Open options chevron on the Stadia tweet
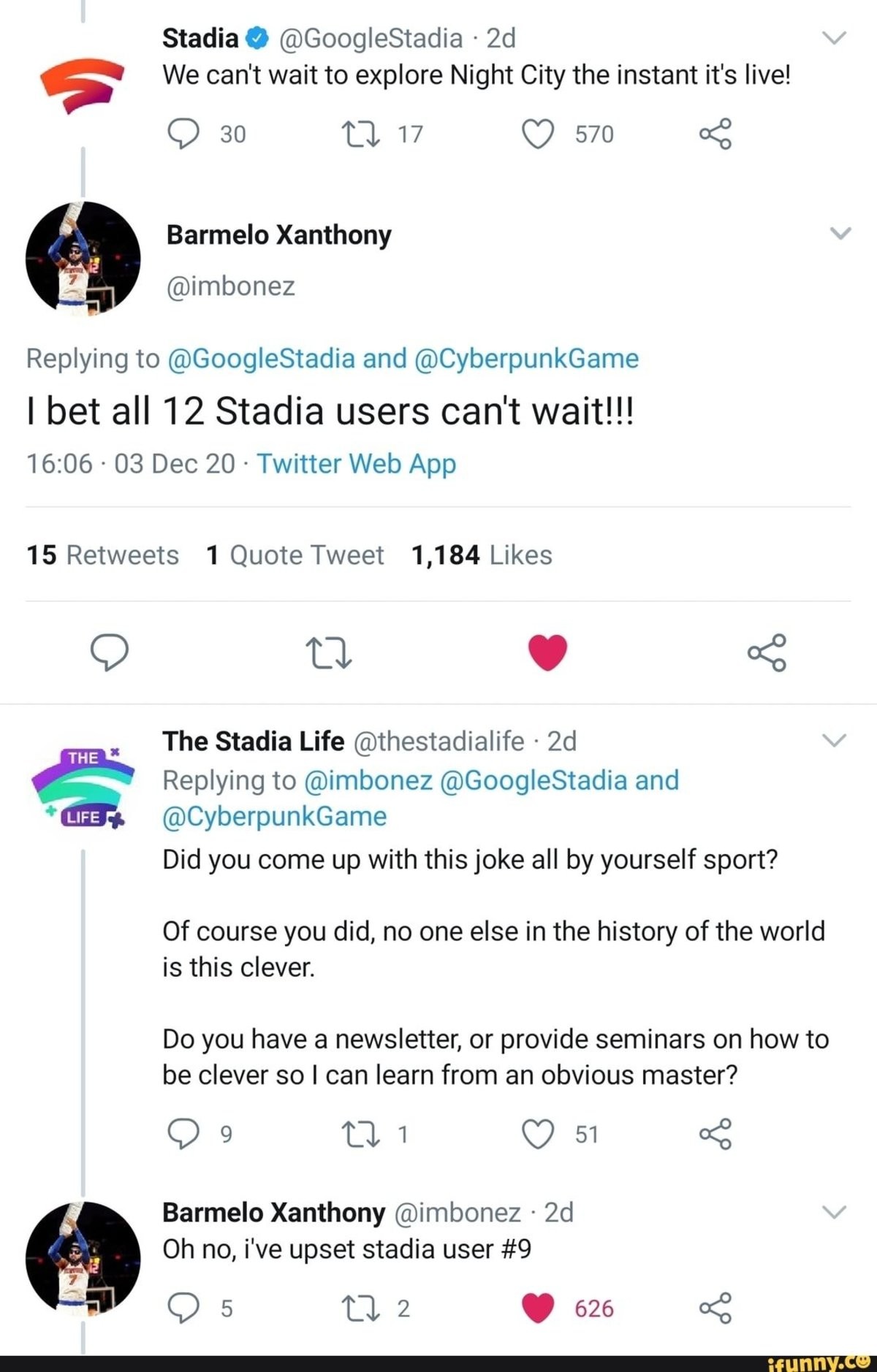877x1372 pixels. pyautogui.click(x=834, y=38)
